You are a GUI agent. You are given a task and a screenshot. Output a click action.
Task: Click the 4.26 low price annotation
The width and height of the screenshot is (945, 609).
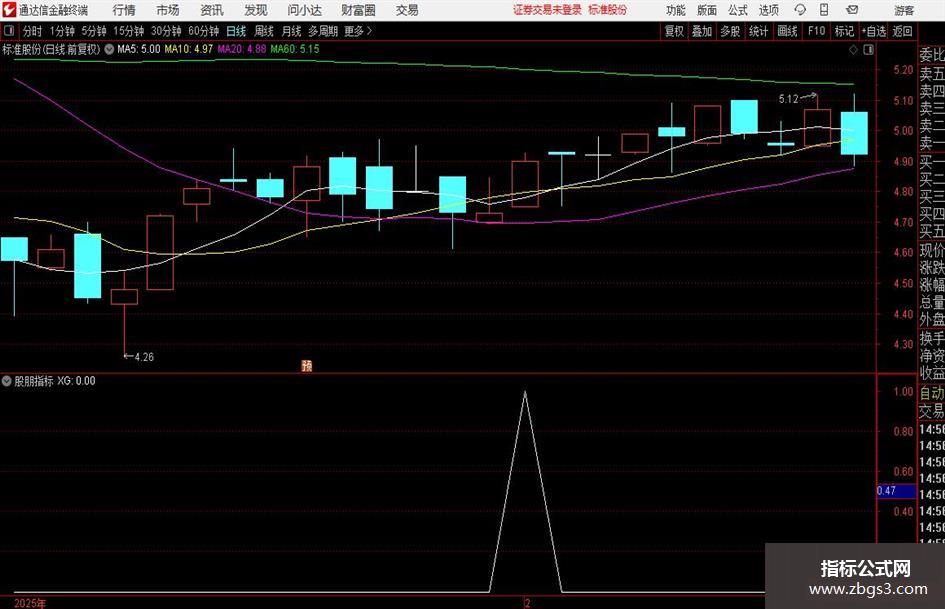click(144, 356)
